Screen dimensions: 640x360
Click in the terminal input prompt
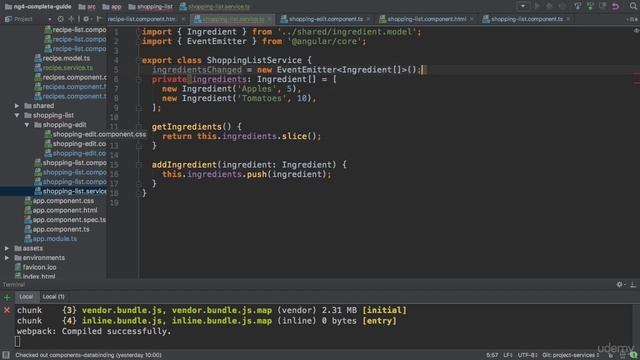pos(18,341)
